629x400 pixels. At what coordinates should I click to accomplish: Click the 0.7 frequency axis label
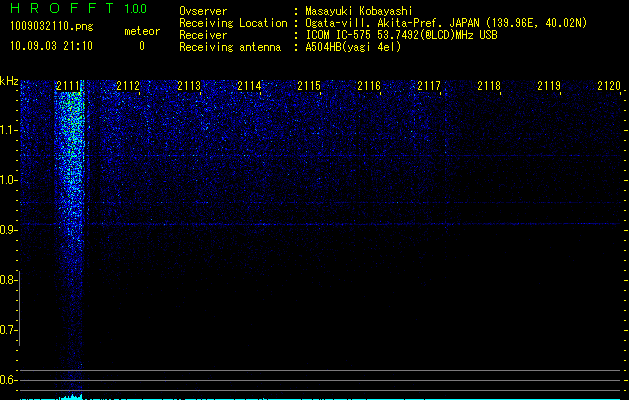tap(8, 330)
